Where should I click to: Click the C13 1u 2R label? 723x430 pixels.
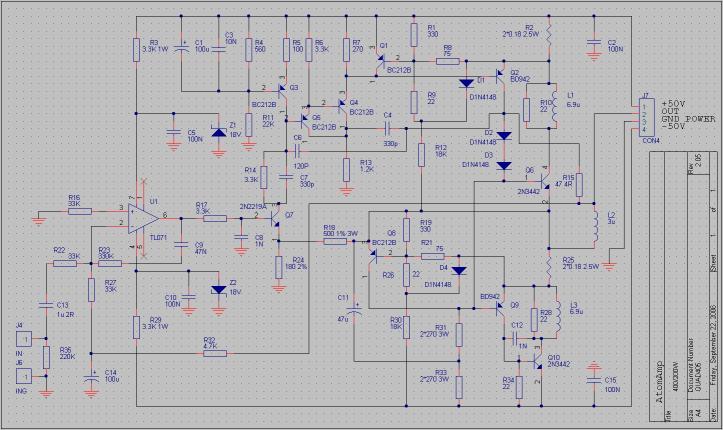click(64, 308)
